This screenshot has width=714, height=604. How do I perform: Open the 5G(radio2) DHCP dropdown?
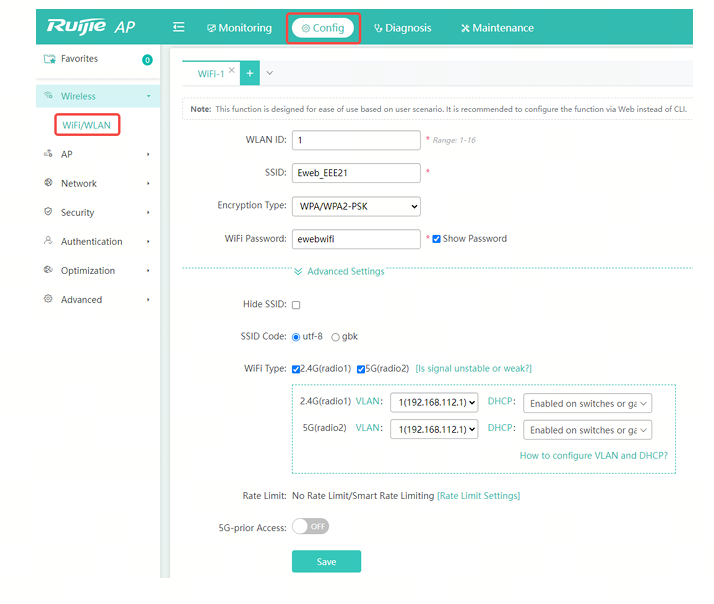[587, 430]
